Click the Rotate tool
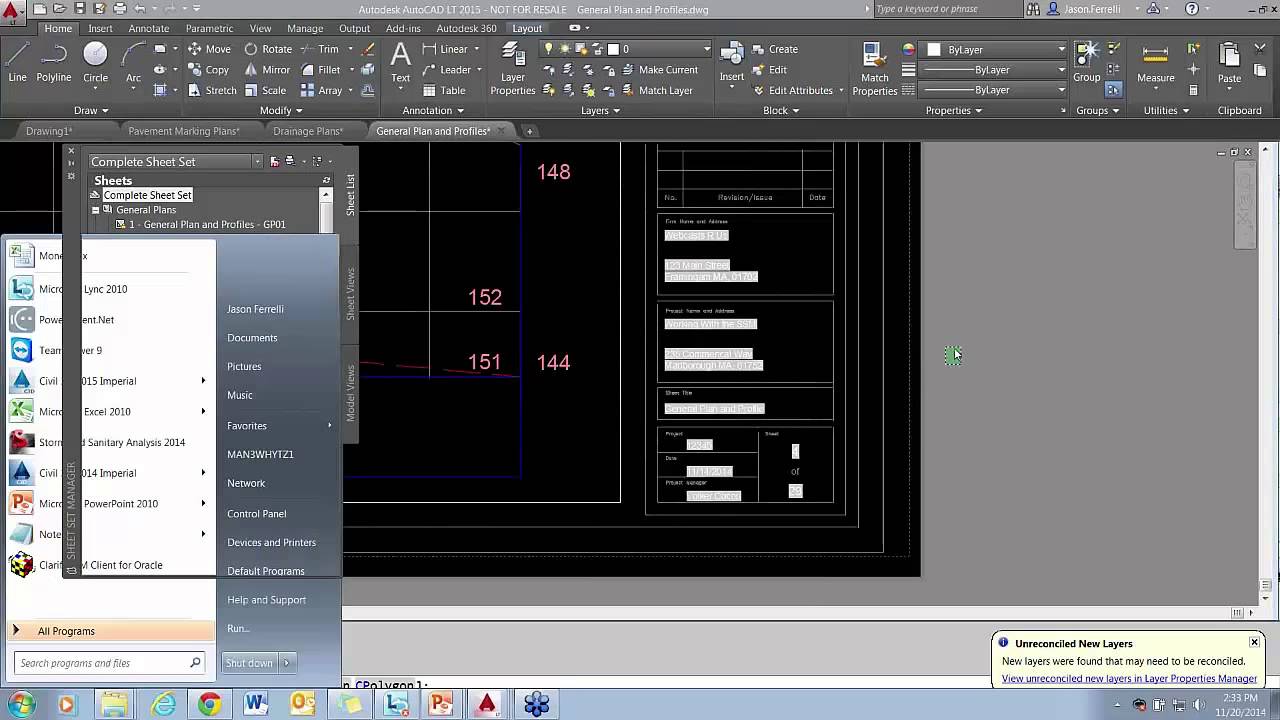Image resolution: width=1280 pixels, height=720 pixels. [x=268, y=49]
